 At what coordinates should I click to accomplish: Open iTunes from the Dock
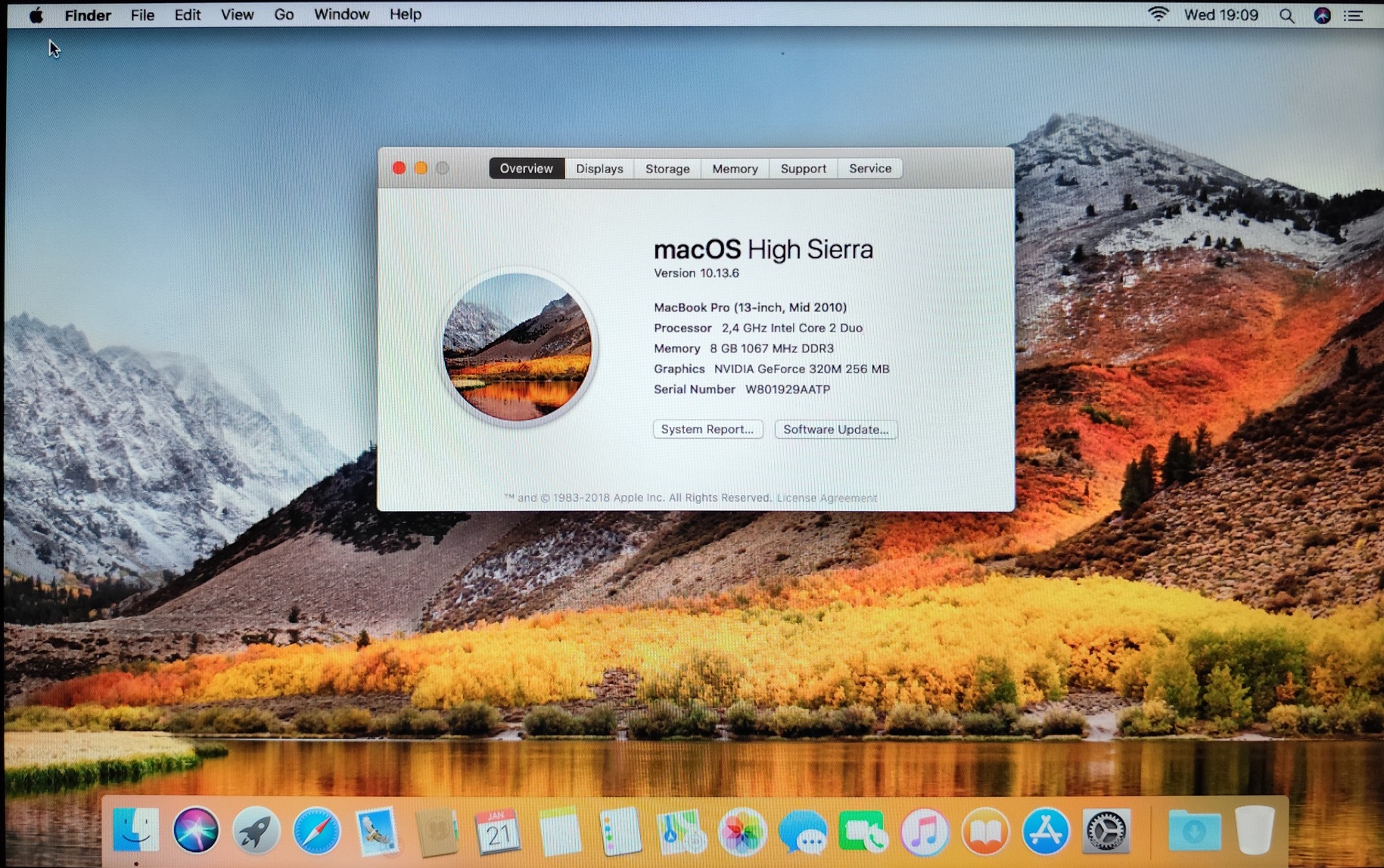[x=924, y=831]
